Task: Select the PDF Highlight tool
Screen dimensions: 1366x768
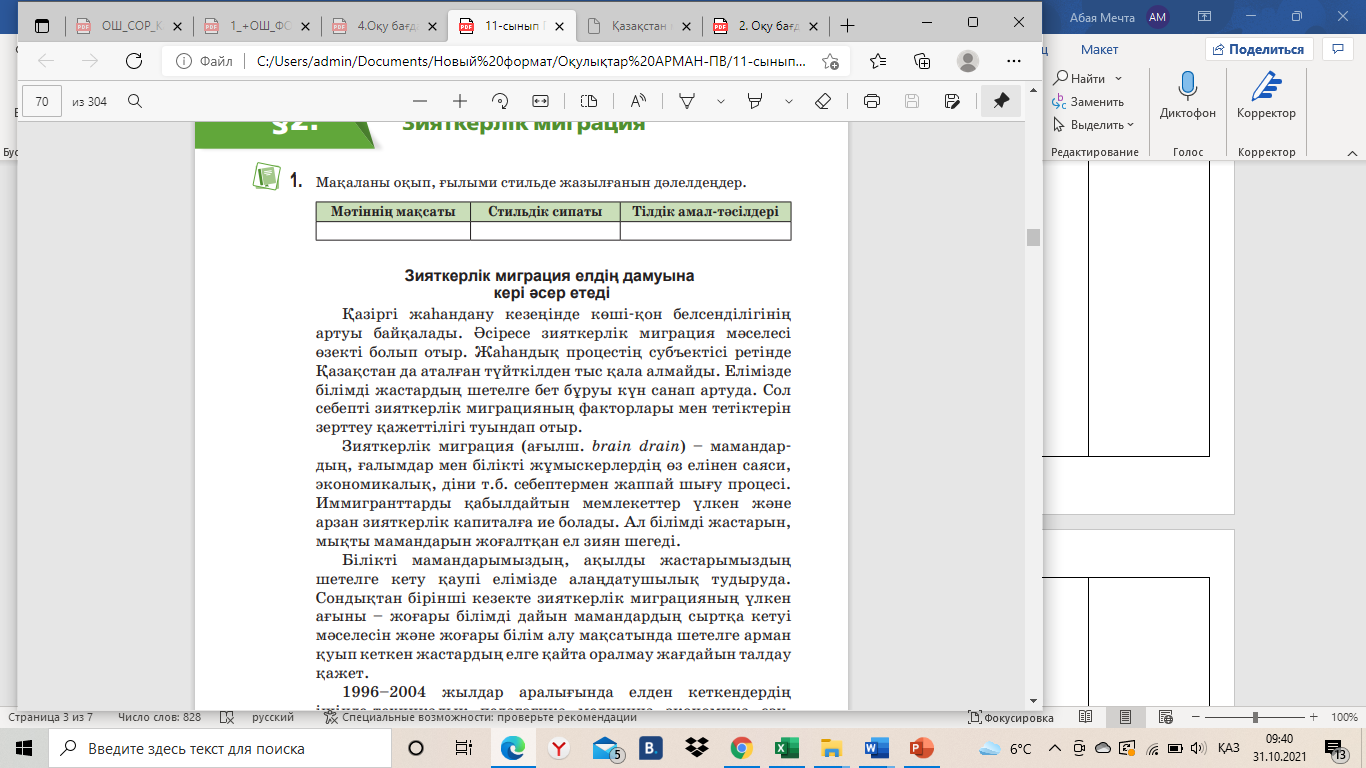Action: [755, 101]
